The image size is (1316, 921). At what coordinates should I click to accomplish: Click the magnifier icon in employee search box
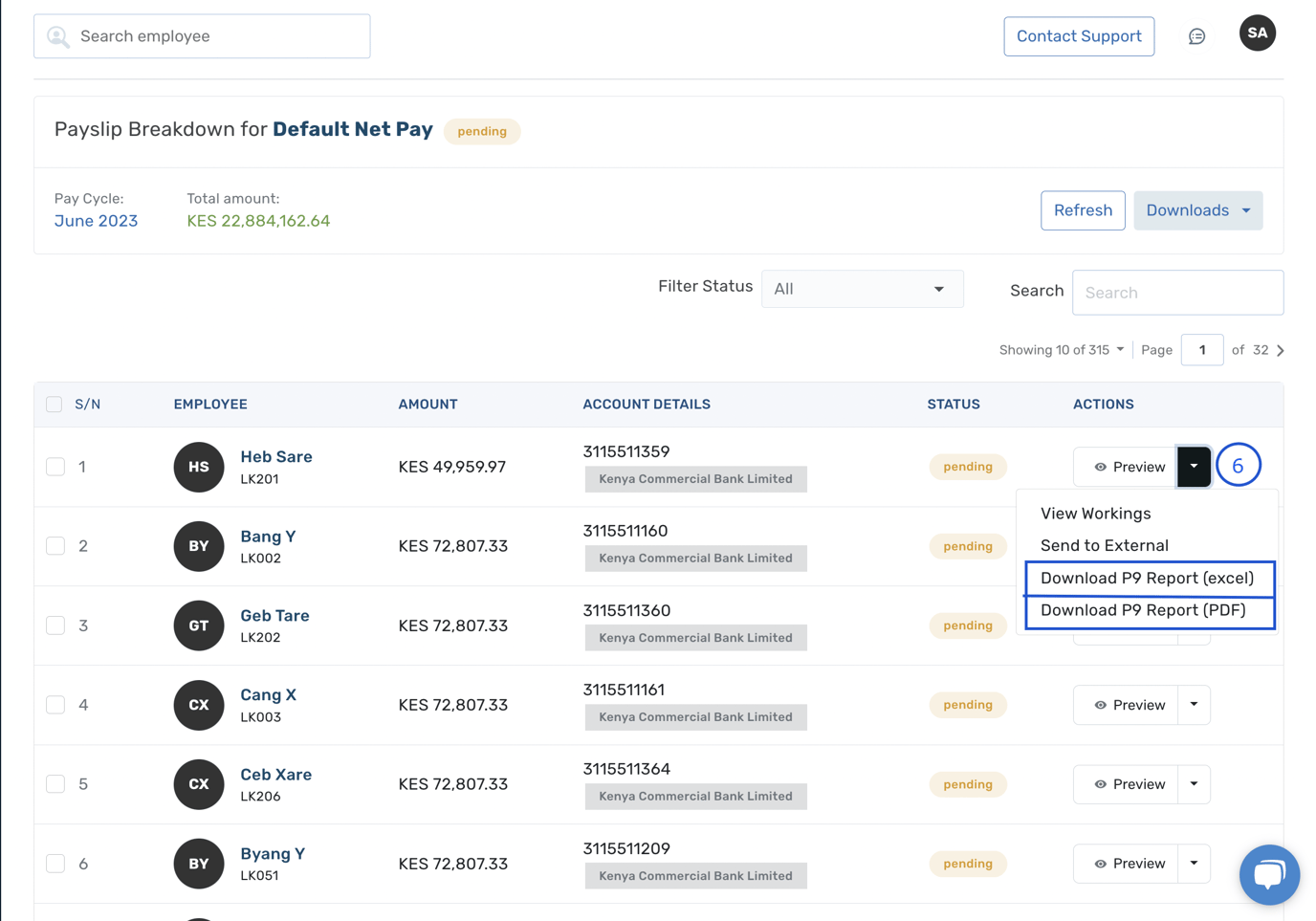(57, 35)
